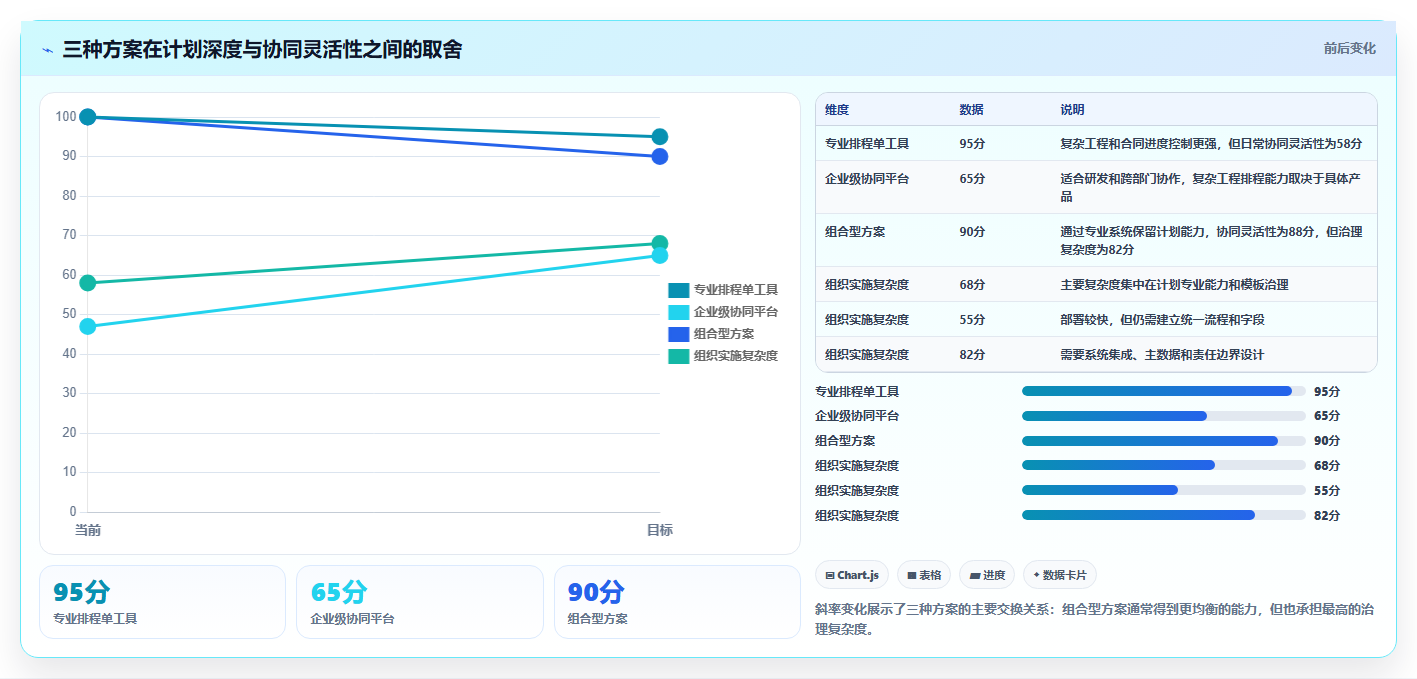Click the 组织实施复杂度 progress bar at 68分
Screen dimensions: 1417x679
tap(1164, 465)
